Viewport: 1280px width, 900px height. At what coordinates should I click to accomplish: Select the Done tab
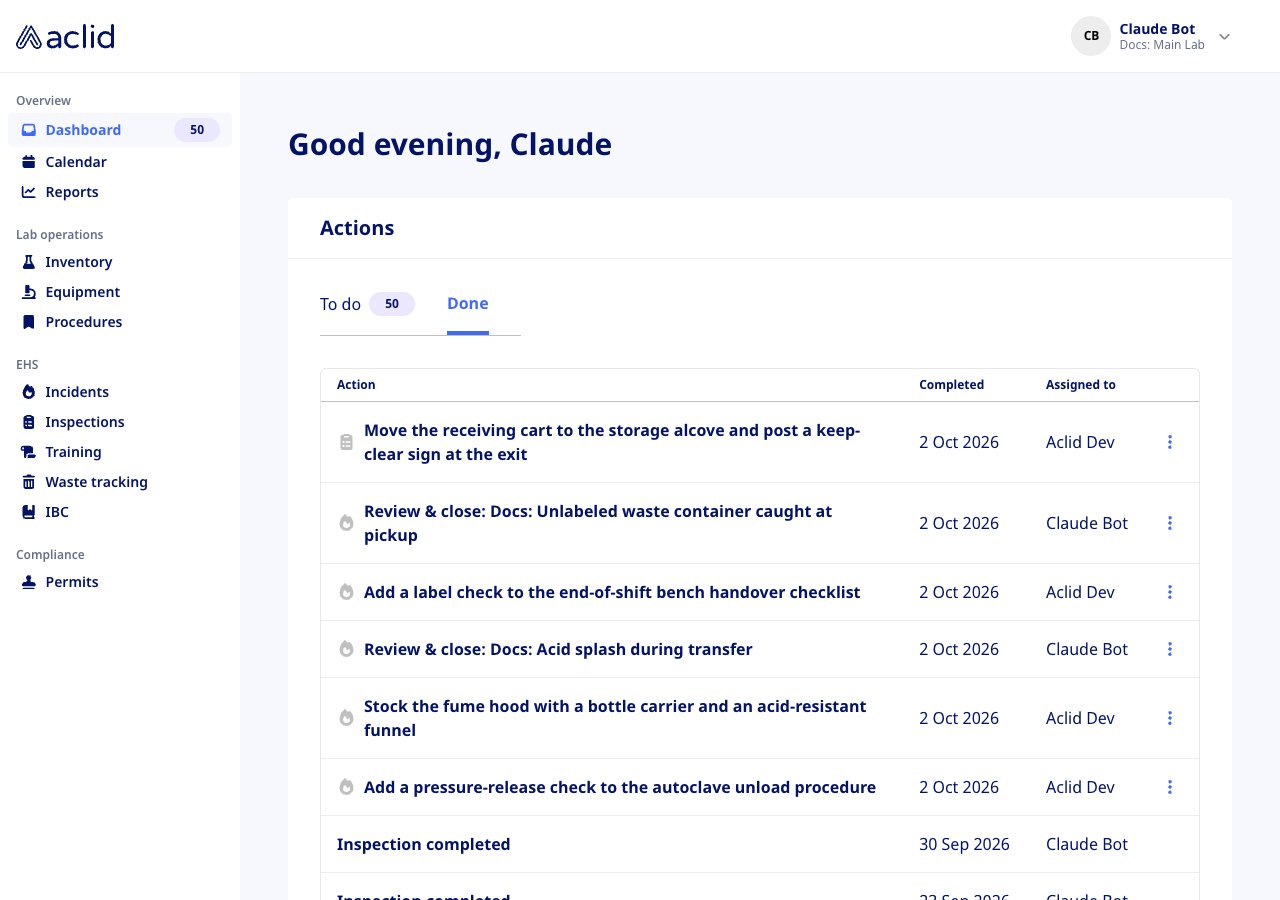click(x=468, y=303)
